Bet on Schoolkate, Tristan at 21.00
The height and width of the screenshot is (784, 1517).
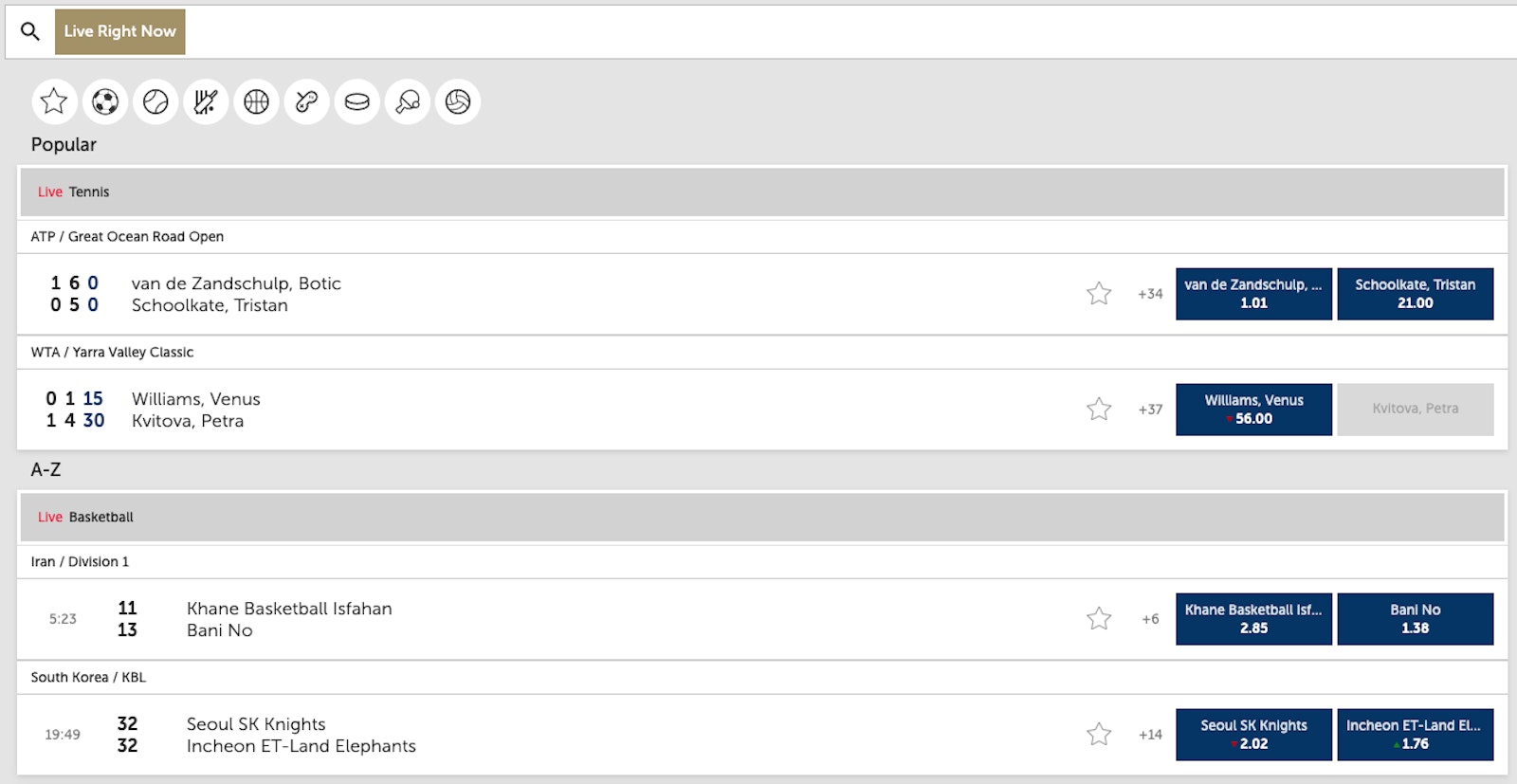pyautogui.click(x=1415, y=294)
